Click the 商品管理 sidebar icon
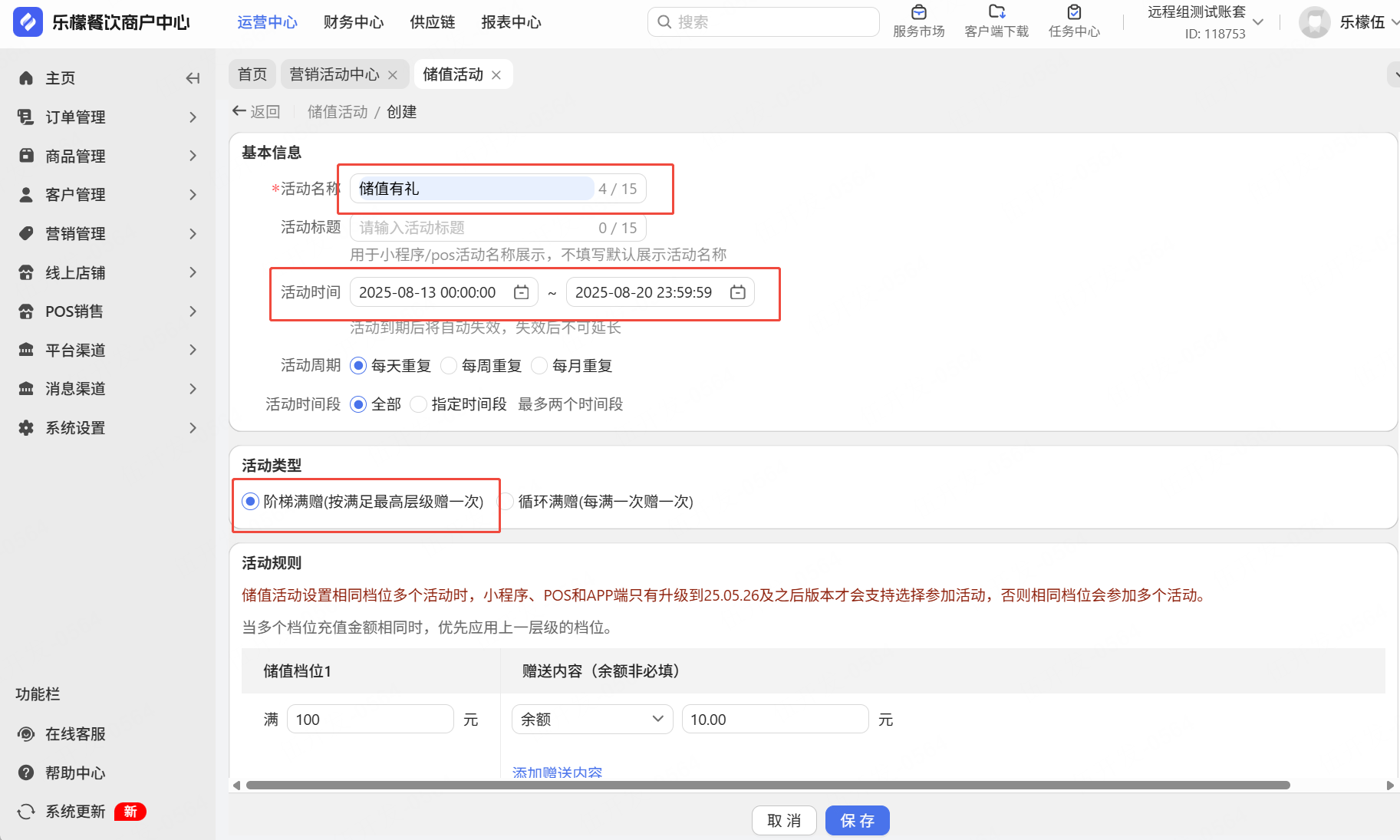Viewport: 1400px width, 840px height. [26, 156]
